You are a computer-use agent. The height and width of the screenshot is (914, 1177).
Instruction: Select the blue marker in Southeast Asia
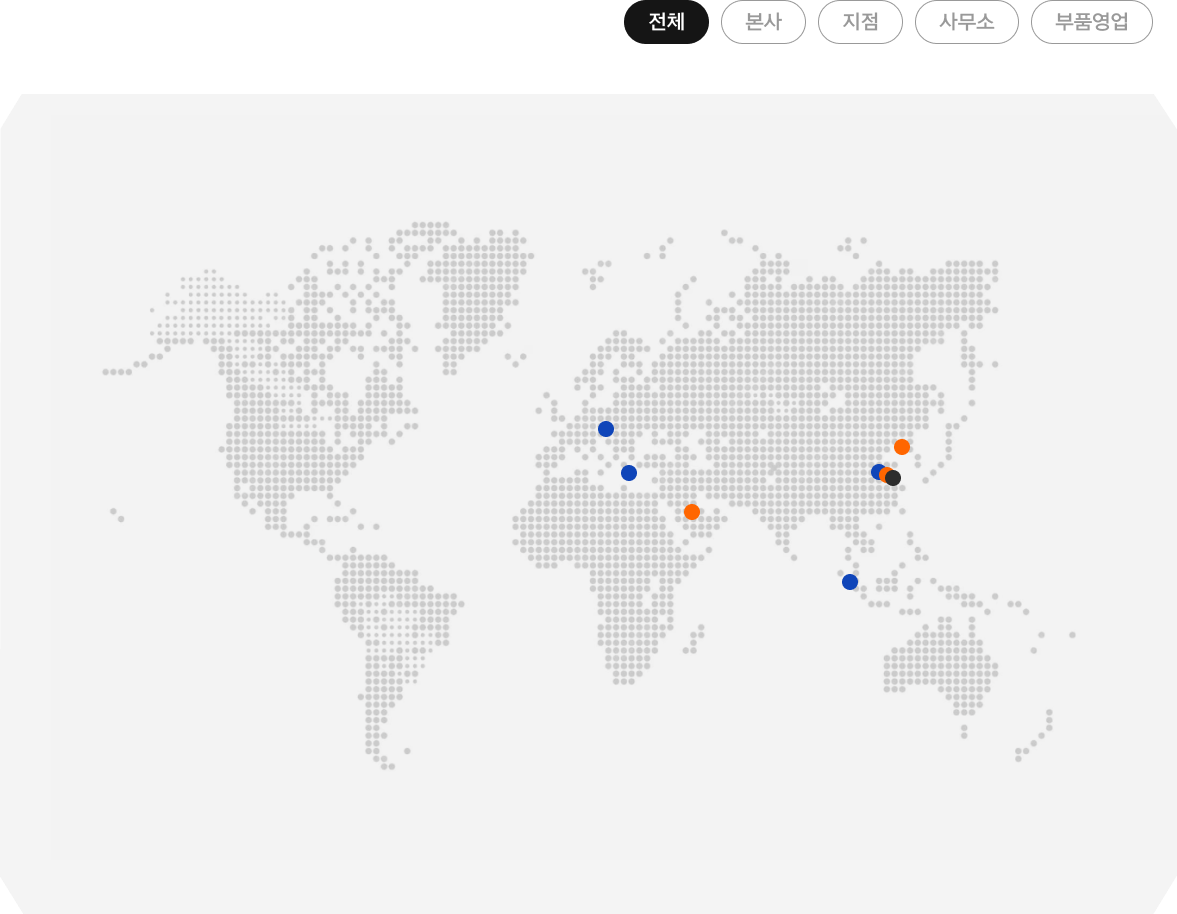point(850,582)
